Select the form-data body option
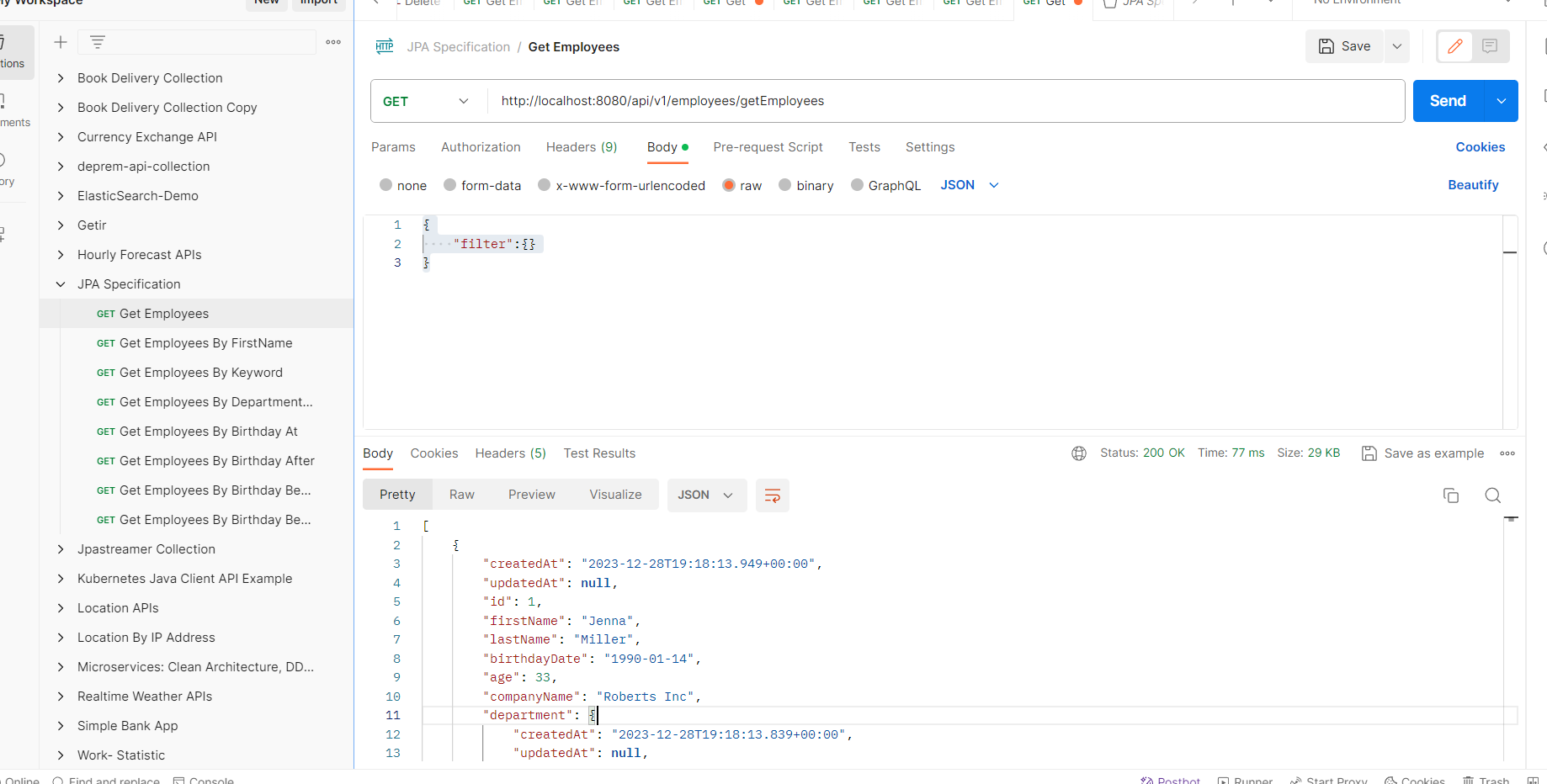The image size is (1547, 784). tap(482, 185)
